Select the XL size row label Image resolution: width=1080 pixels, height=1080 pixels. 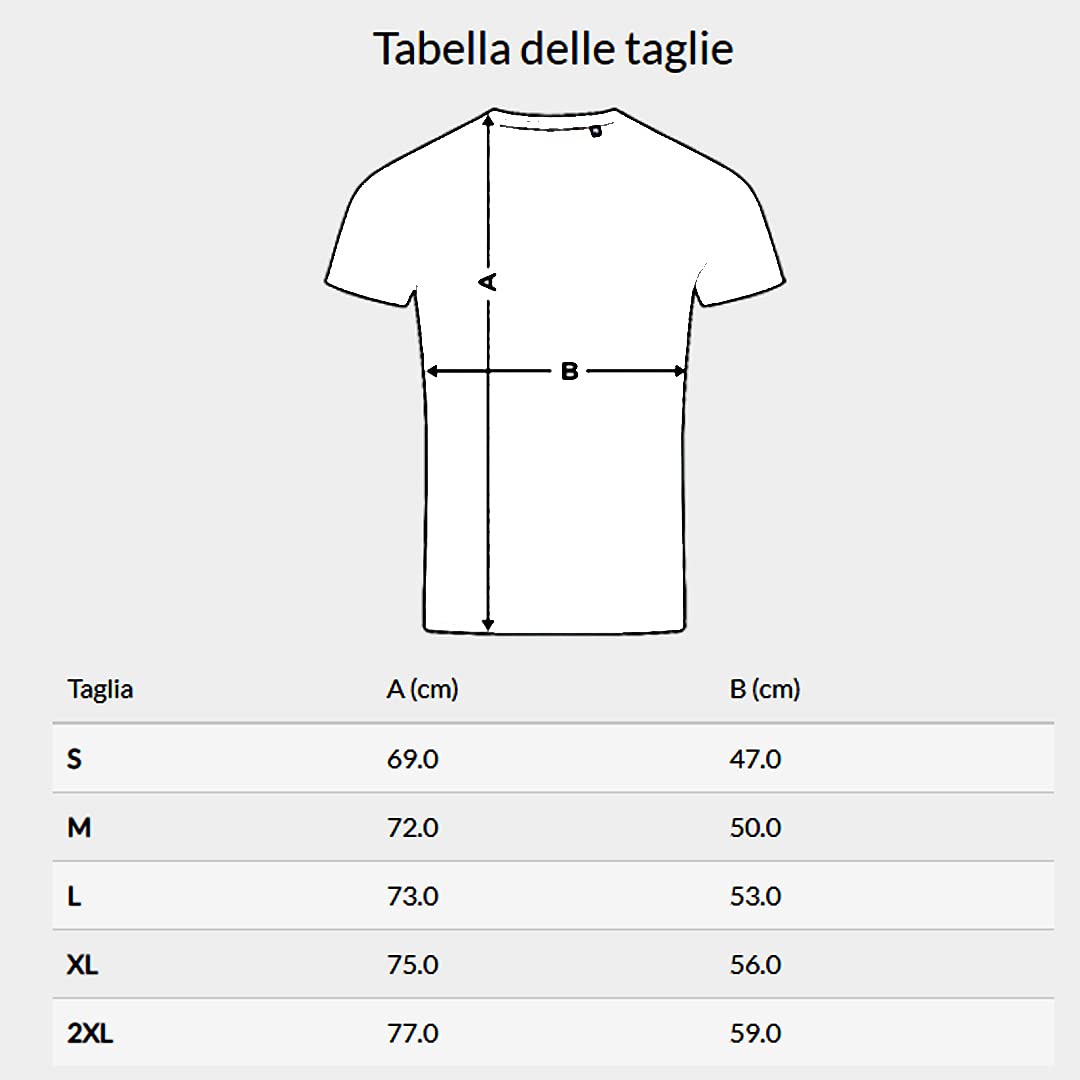(83, 965)
